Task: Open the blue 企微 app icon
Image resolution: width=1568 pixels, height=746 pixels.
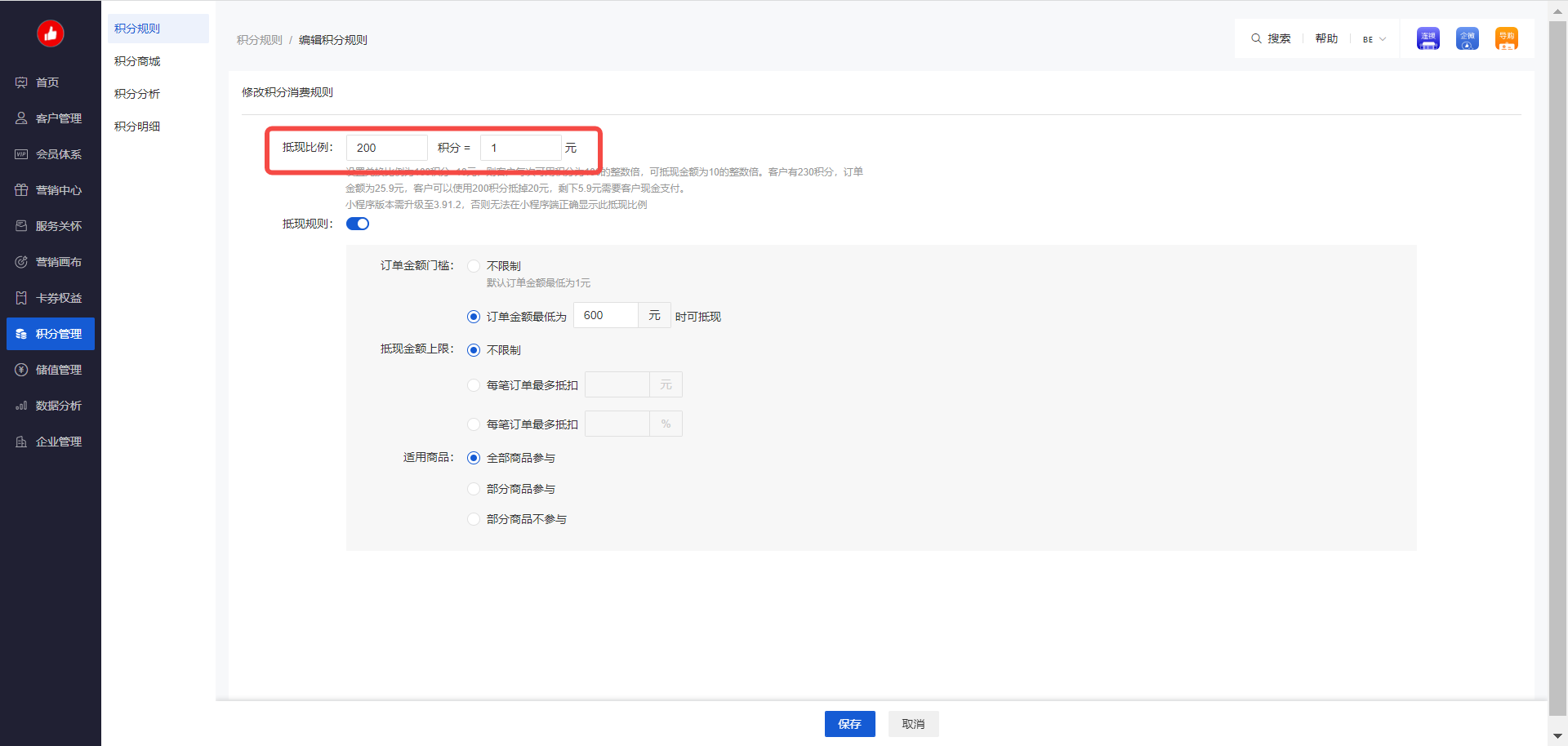Action: 1467,38
